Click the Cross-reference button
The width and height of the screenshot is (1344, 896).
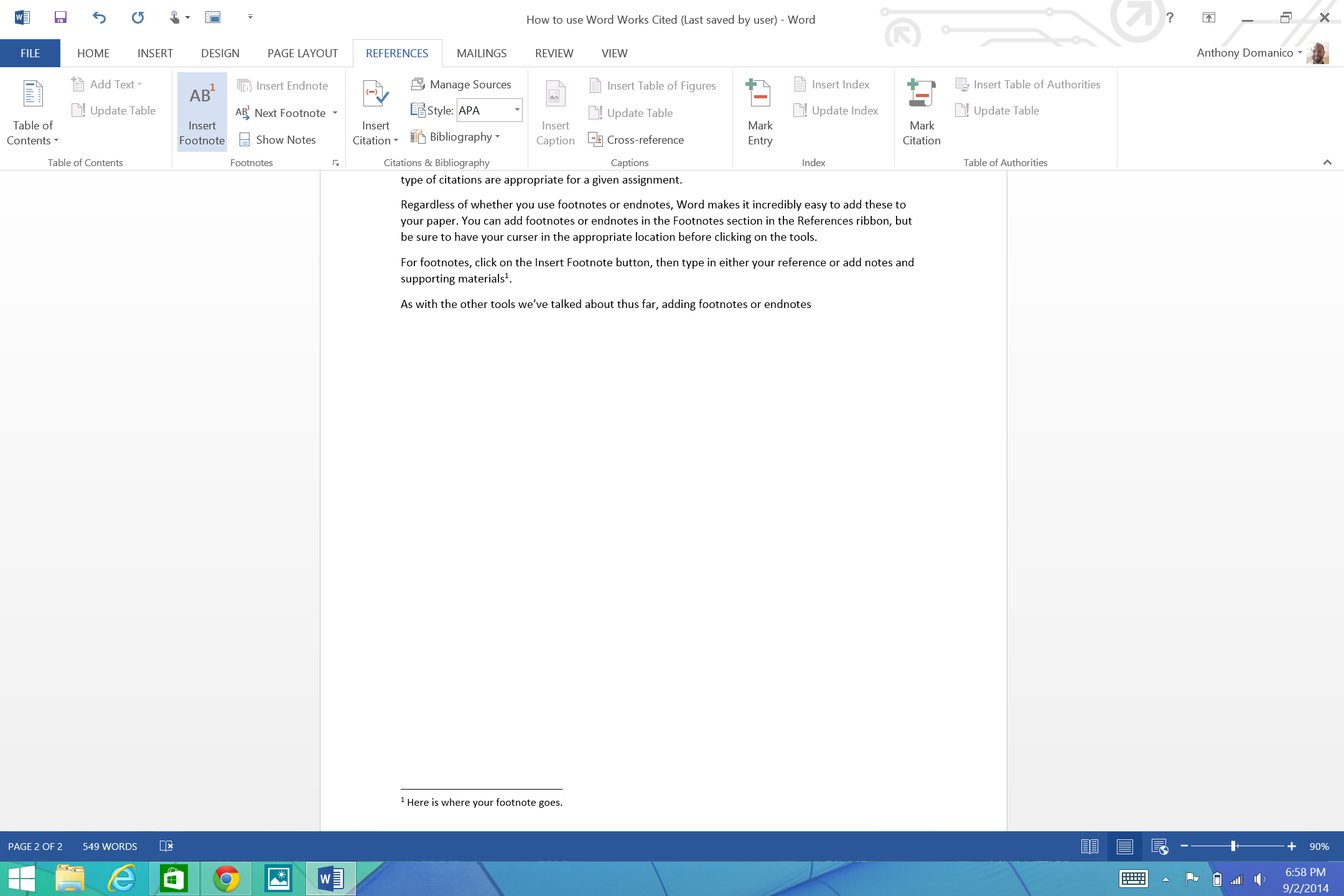point(644,139)
